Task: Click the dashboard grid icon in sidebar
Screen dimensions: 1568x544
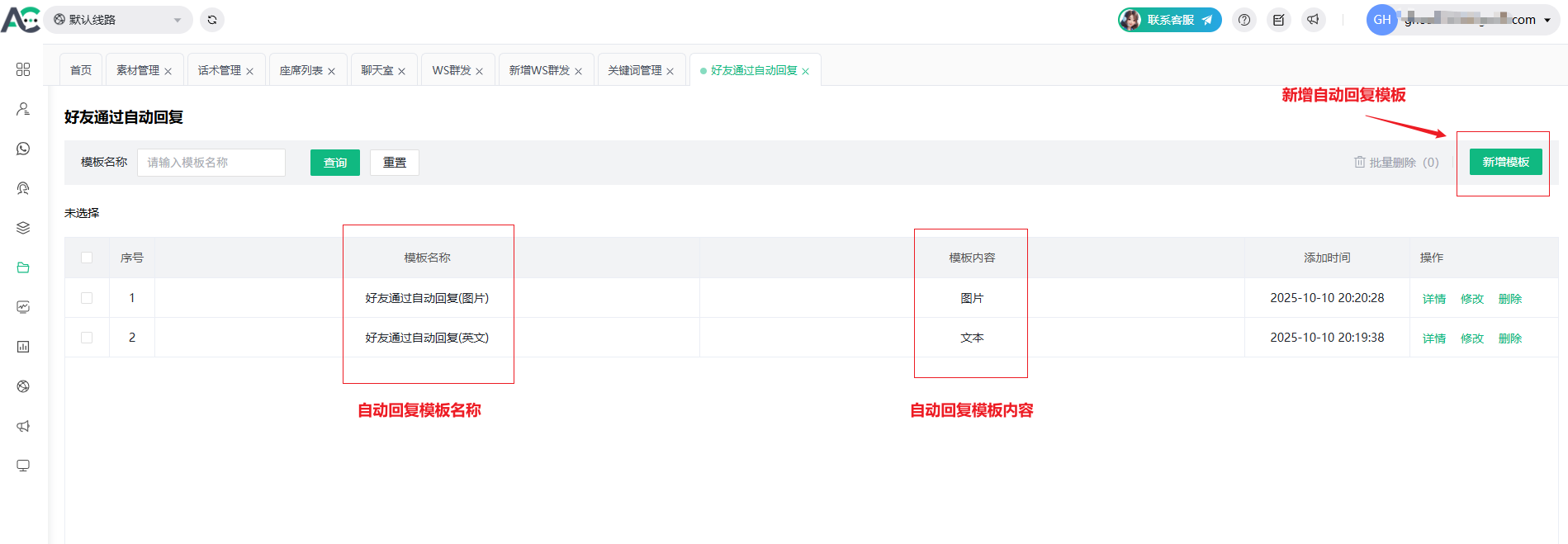Action: (x=23, y=69)
